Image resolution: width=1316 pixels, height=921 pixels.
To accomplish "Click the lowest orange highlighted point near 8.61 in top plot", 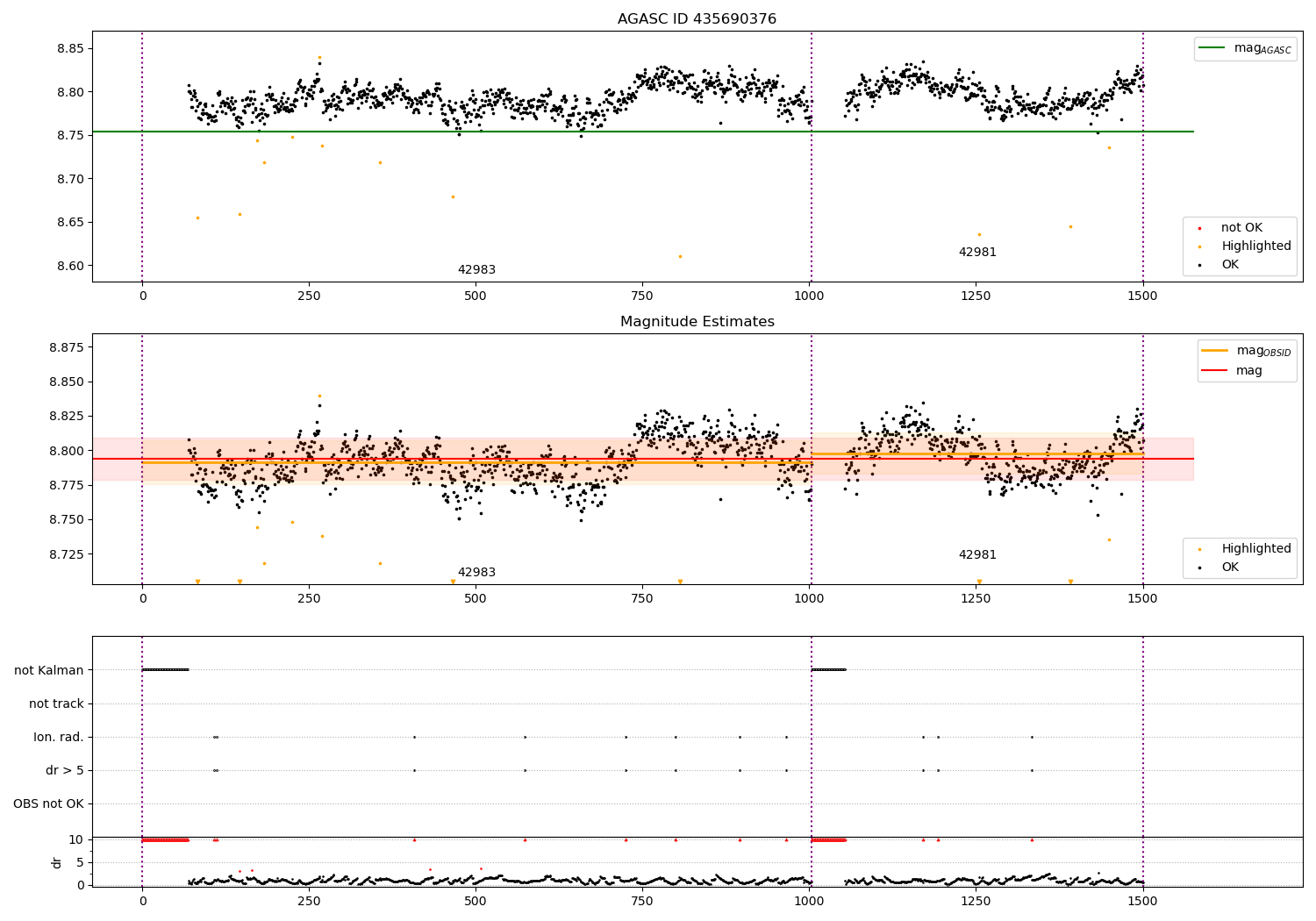I will tap(680, 256).
